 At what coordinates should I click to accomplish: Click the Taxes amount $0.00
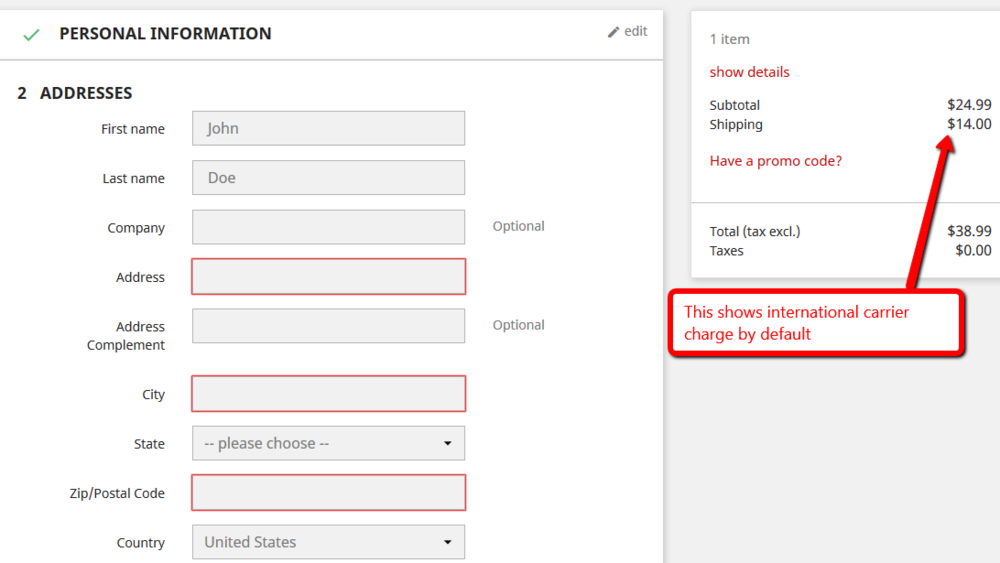tap(973, 250)
